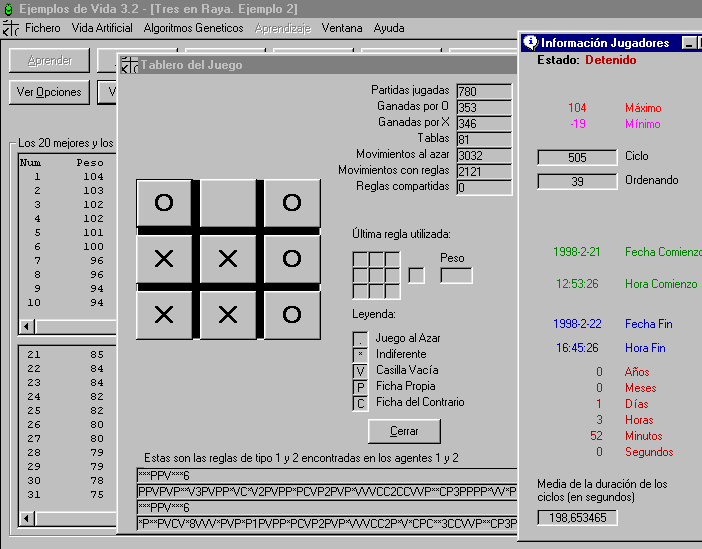Click the Información Jugadores info icon
Image resolution: width=702 pixels, height=549 pixels.
pyautogui.click(x=531, y=43)
